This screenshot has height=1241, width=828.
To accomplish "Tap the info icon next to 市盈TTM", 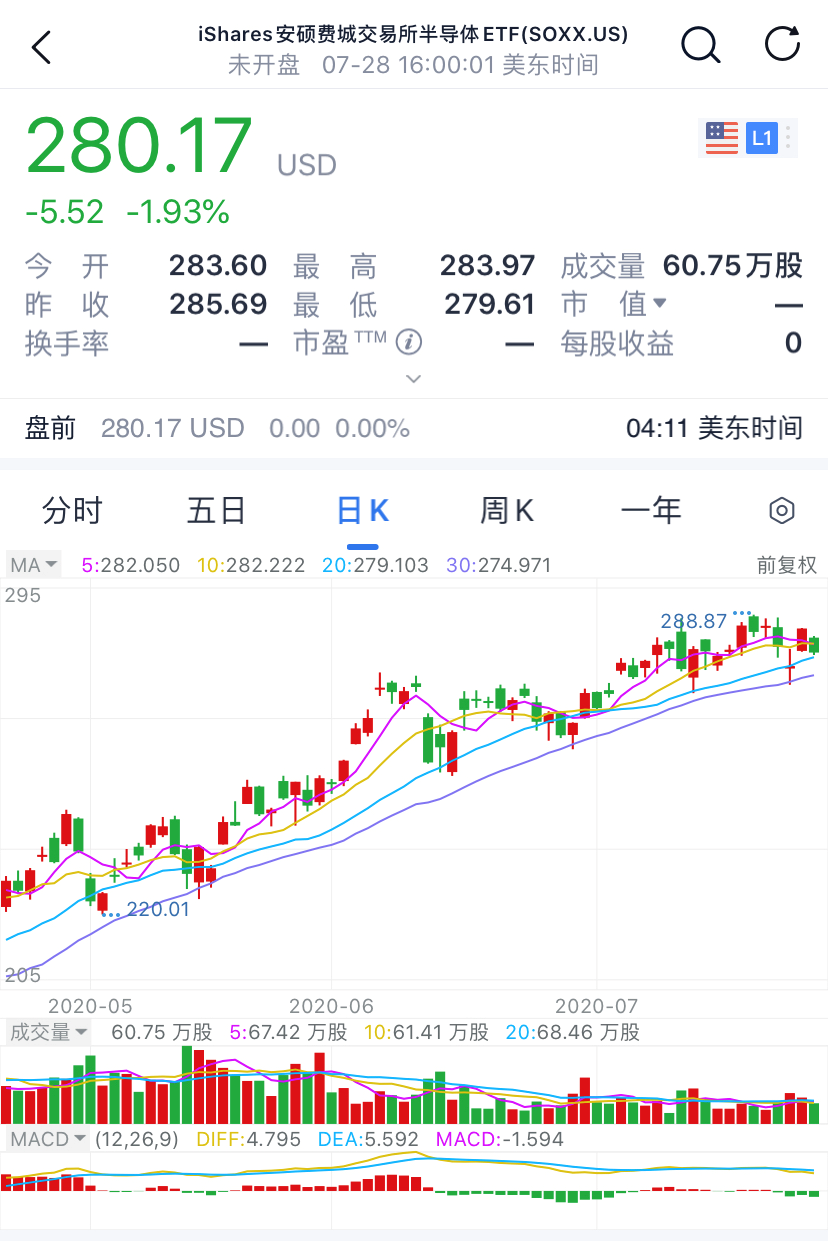I will click(408, 343).
